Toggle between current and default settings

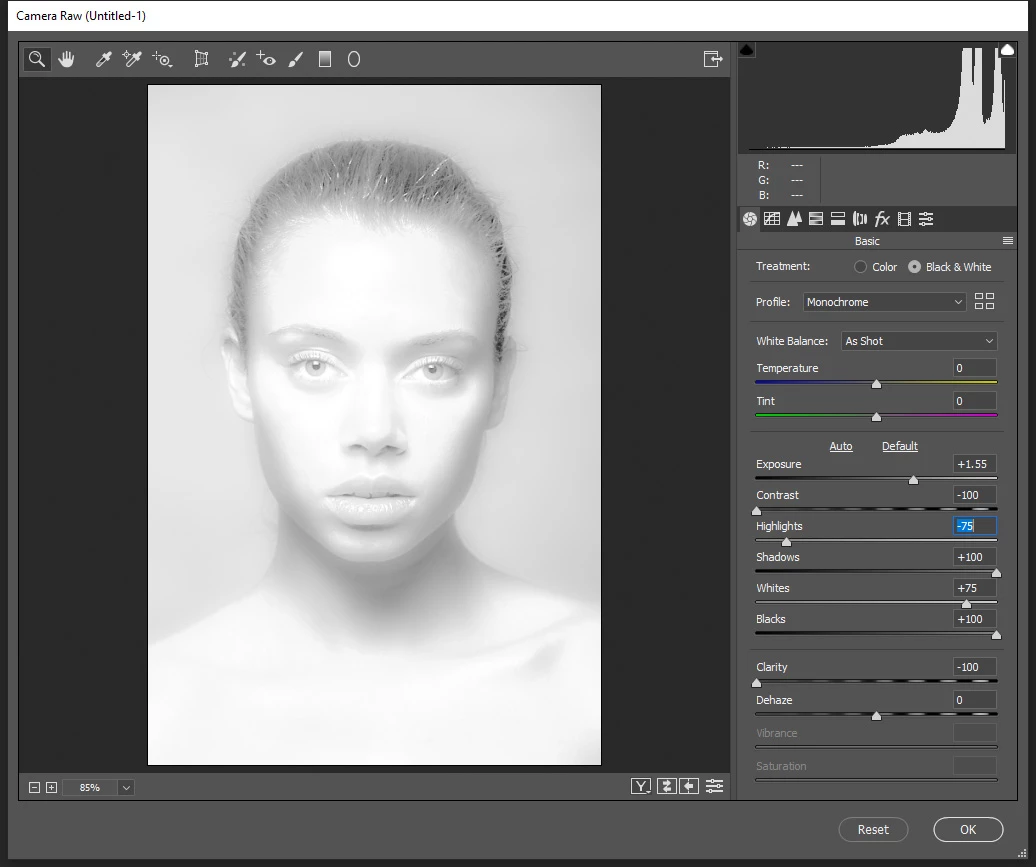[x=714, y=786]
